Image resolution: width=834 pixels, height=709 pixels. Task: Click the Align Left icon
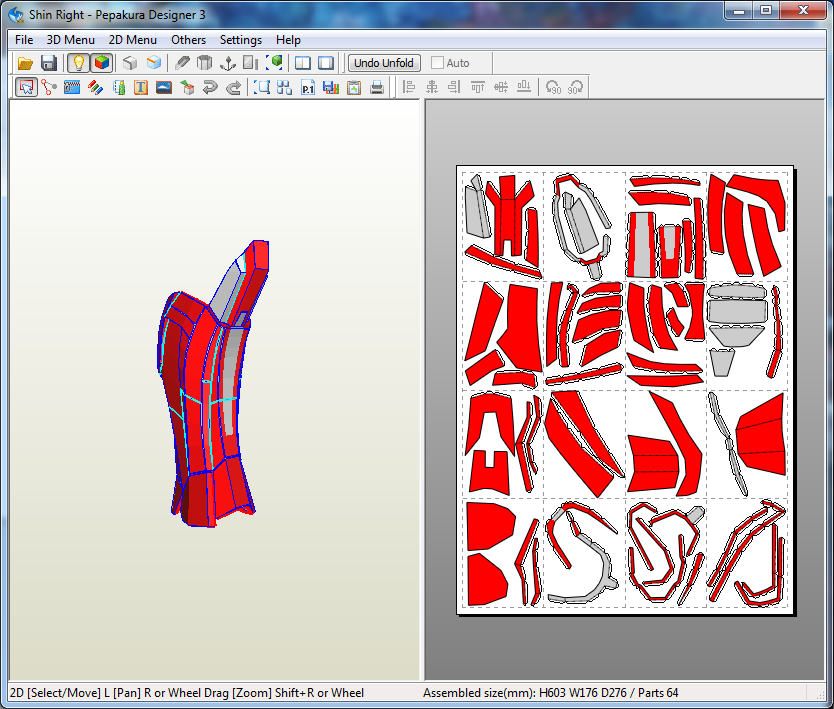coord(408,87)
